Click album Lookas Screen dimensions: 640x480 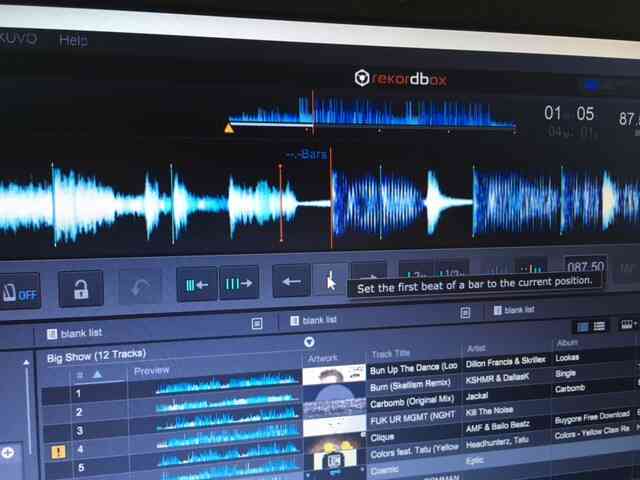567,358
